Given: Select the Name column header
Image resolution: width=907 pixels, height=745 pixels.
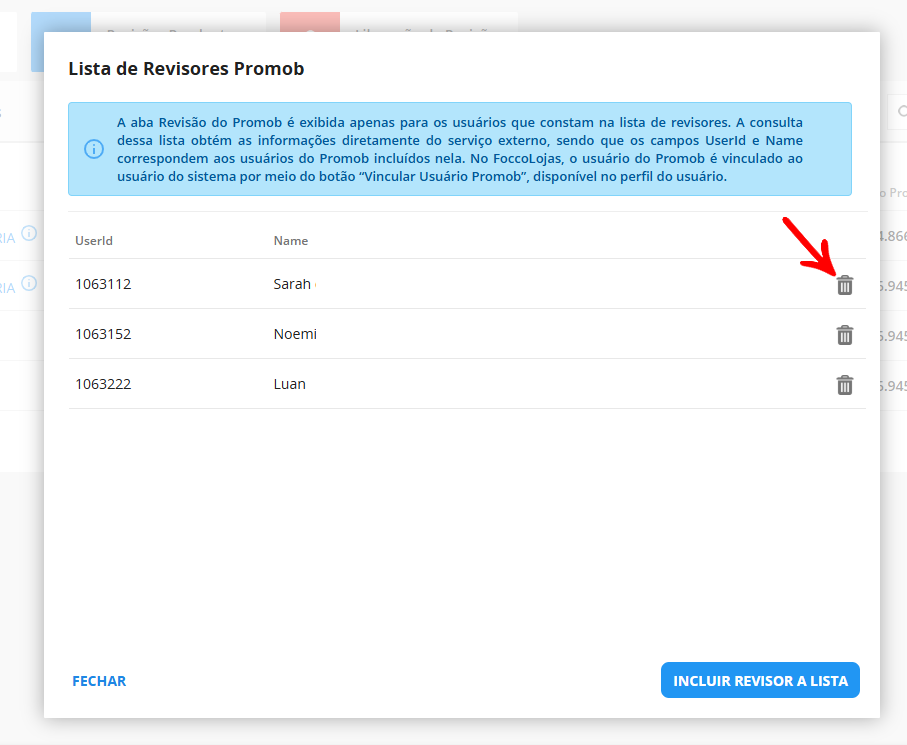Looking at the screenshot, I should click(291, 240).
